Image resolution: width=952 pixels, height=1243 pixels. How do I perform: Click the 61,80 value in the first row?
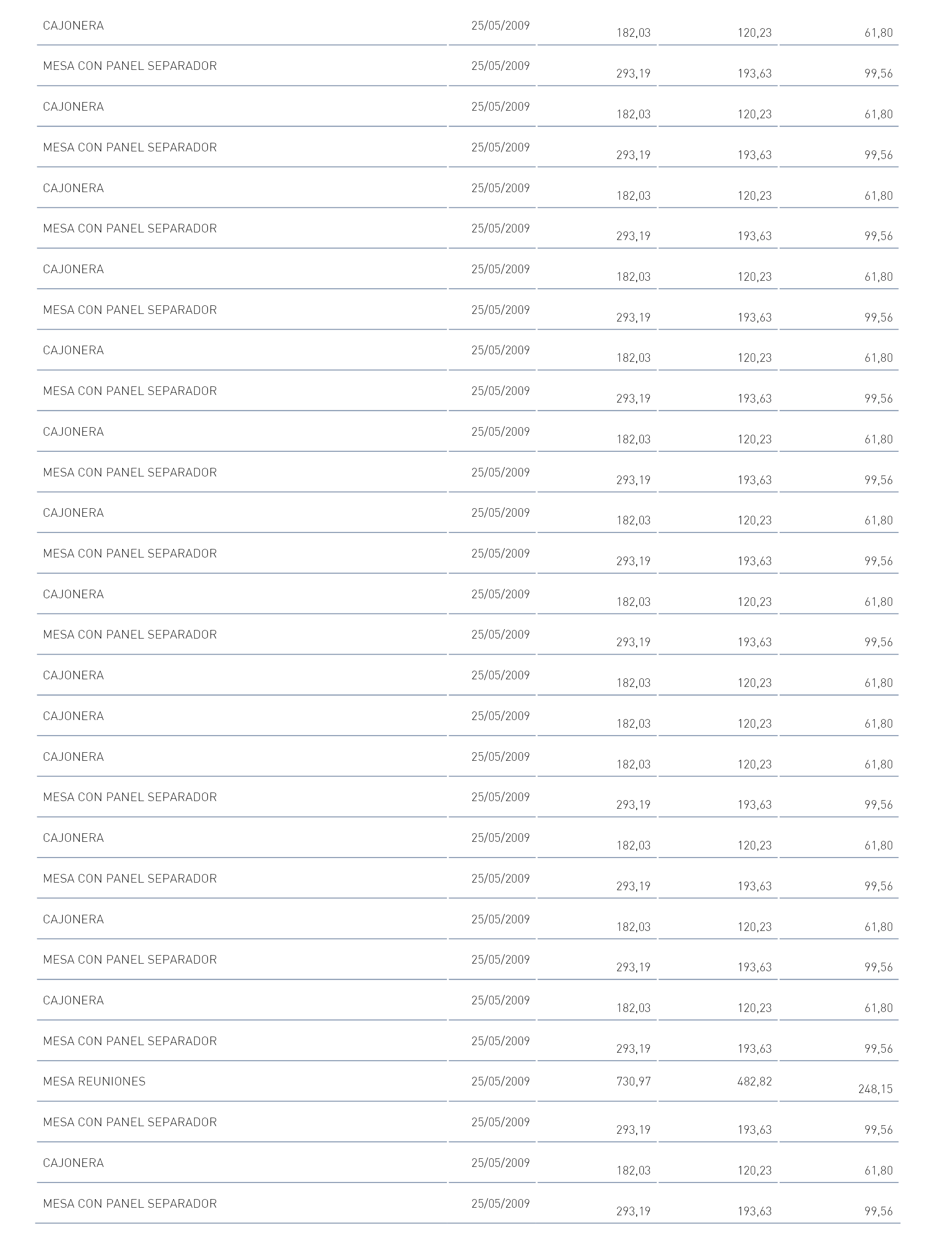(878, 33)
